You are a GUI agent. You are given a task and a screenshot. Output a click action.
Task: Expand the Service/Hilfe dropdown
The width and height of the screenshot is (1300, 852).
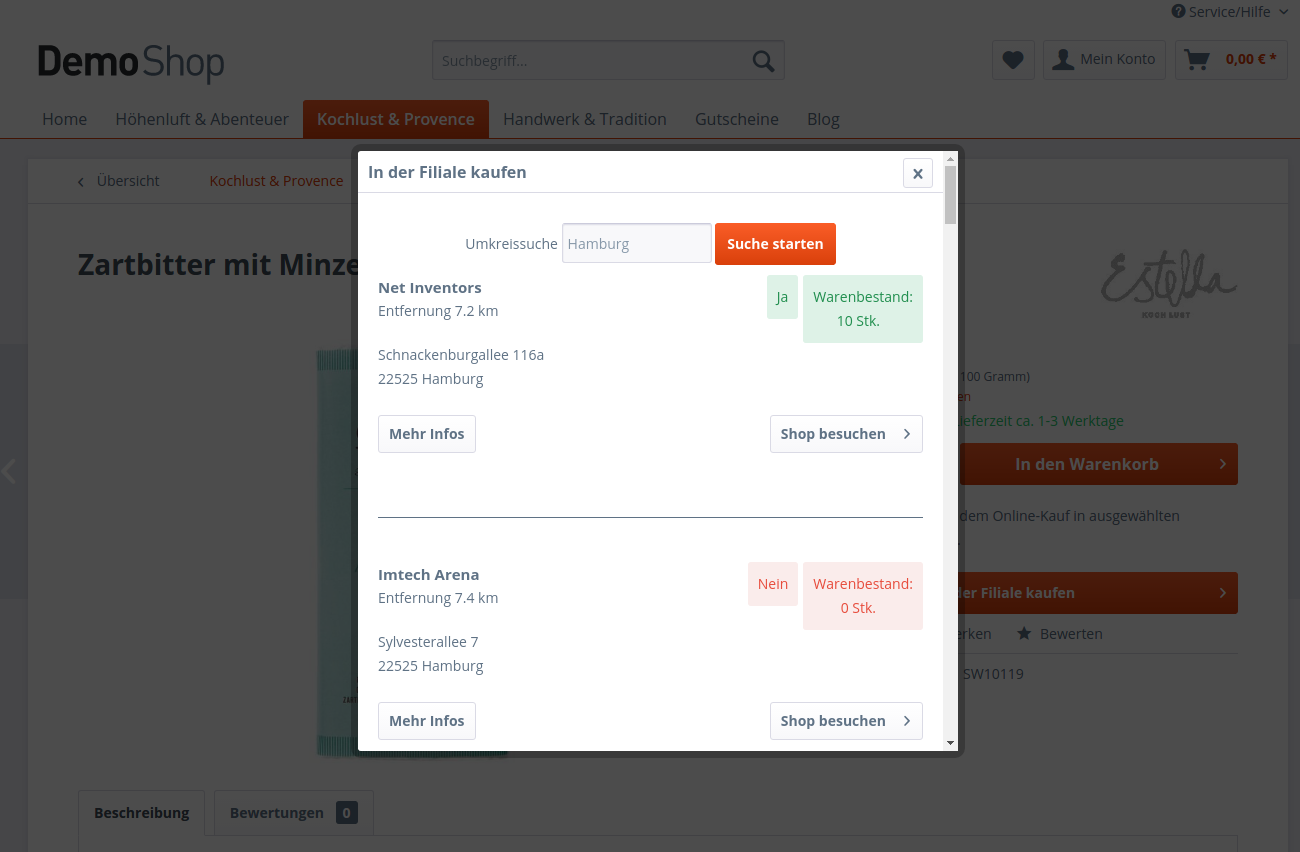[x=1284, y=12]
